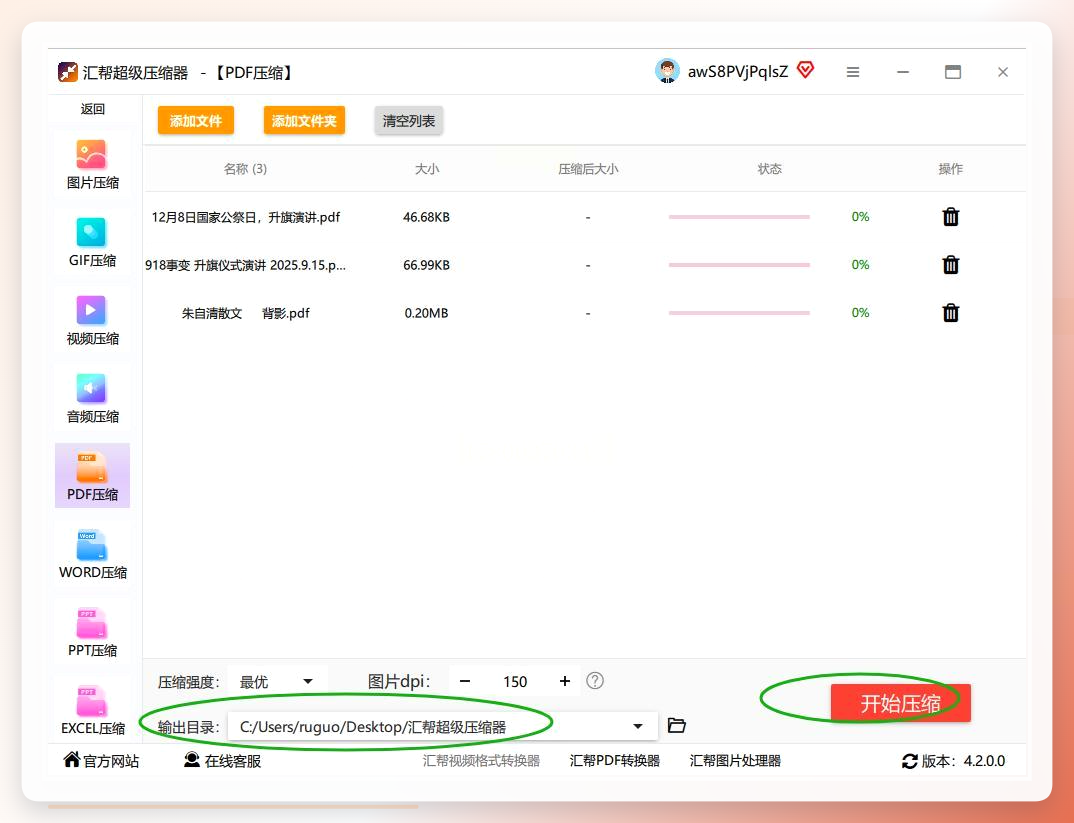Open the hamburger menu in title bar

tap(853, 72)
